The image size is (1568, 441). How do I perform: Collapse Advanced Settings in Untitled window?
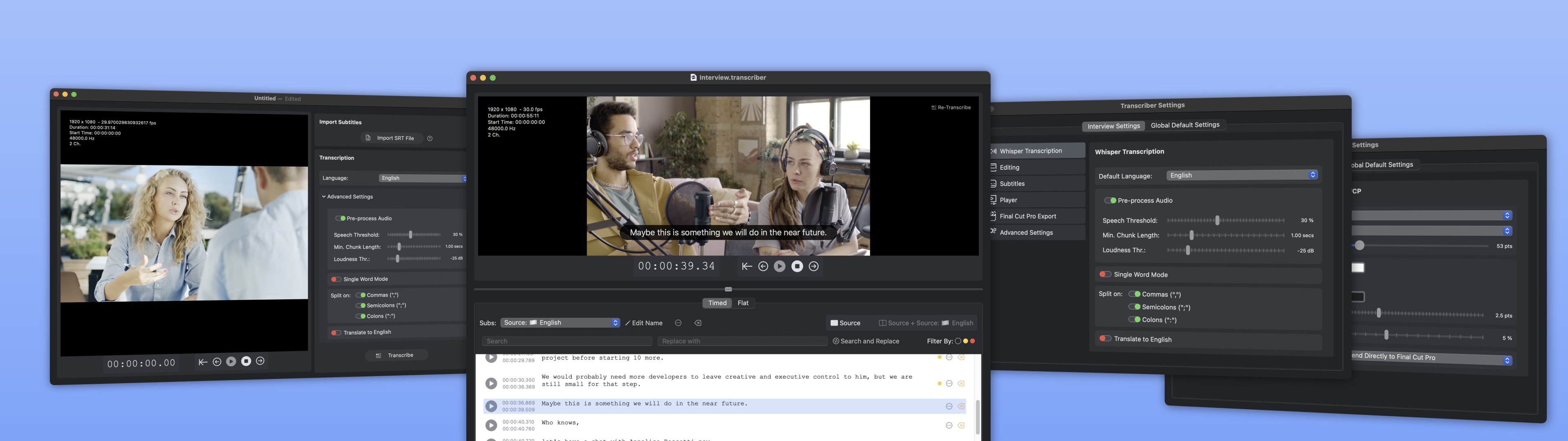pyautogui.click(x=324, y=197)
